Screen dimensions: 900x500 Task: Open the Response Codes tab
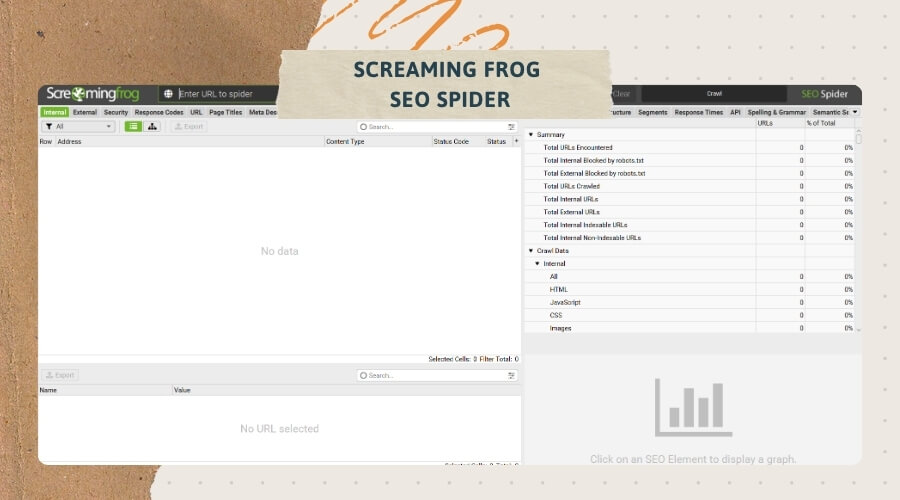click(159, 113)
